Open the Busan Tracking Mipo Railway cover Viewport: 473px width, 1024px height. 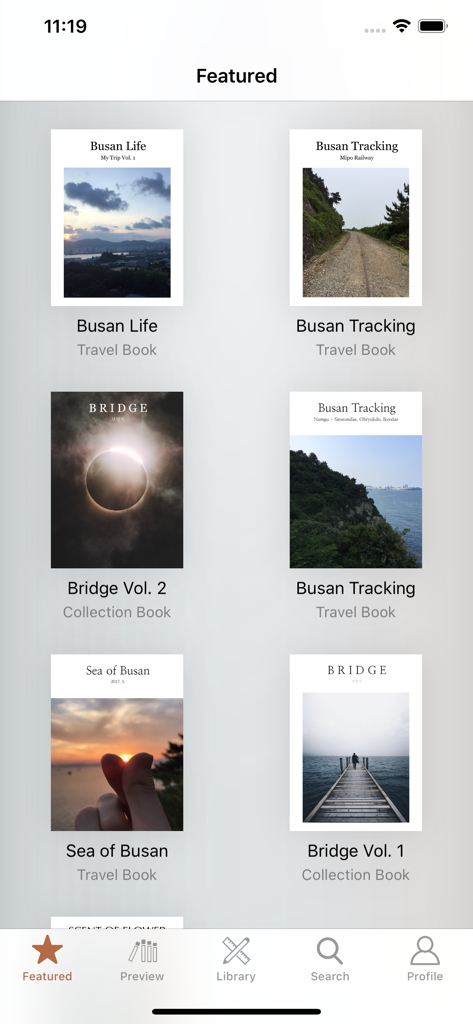coord(355,217)
